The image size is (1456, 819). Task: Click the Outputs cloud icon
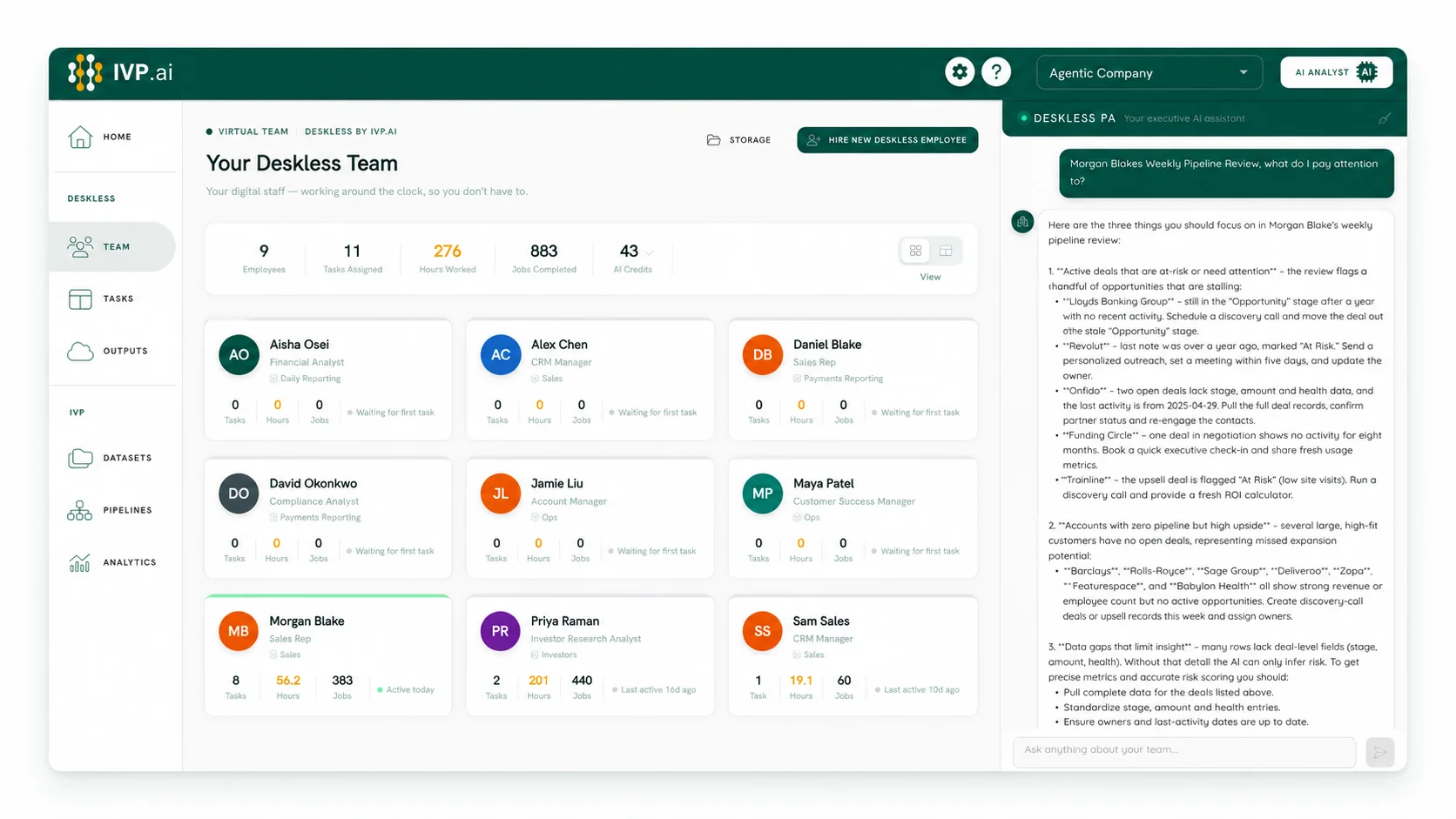(80, 352)
